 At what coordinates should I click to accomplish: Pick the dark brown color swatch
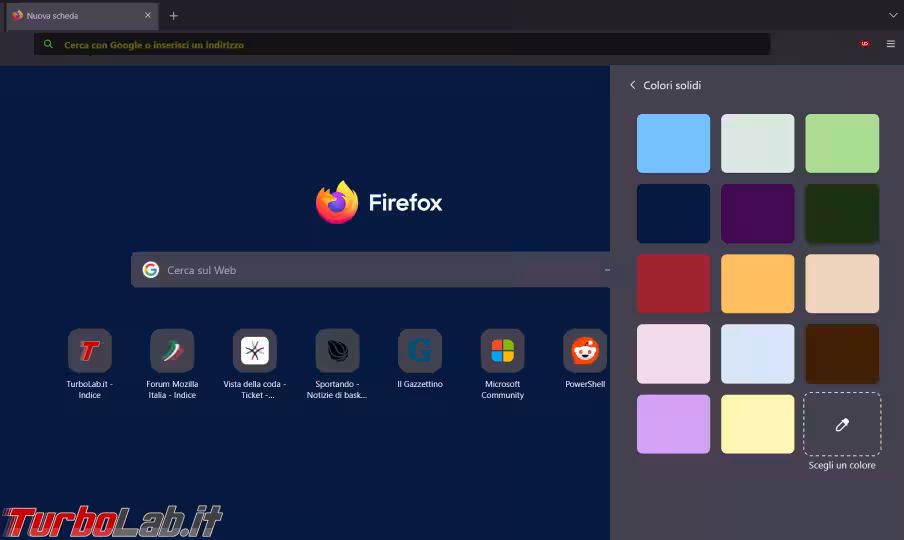pos(842,354)
